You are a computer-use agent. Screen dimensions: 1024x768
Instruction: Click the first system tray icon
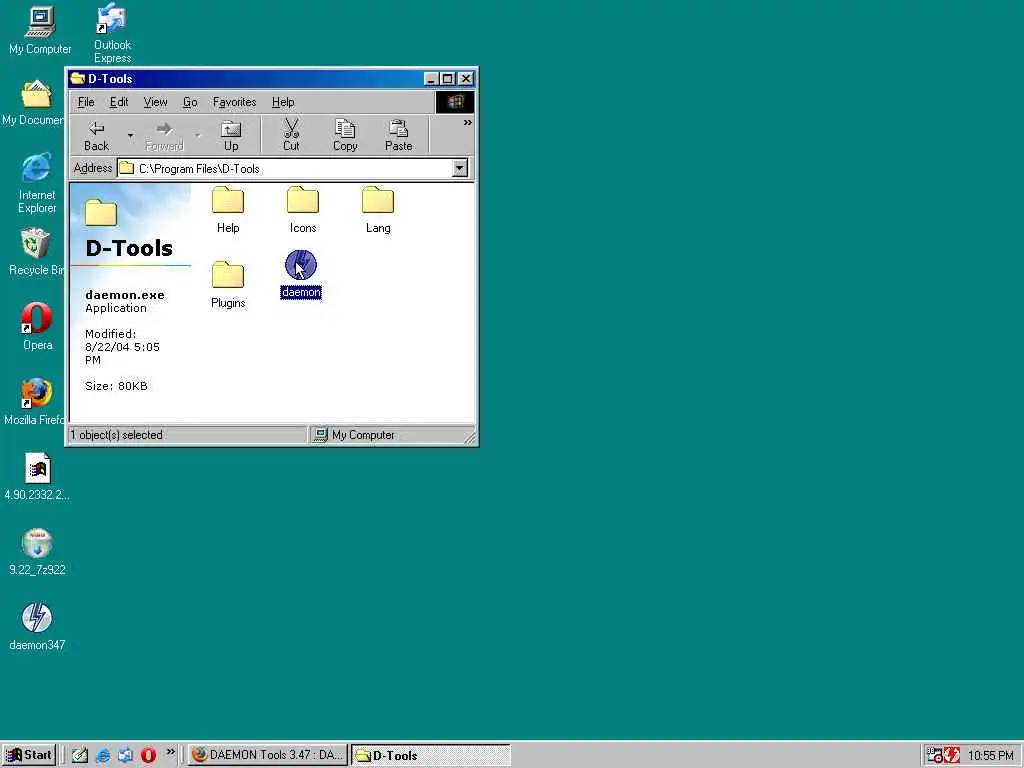pyautogui.click(x=935, y=755)
